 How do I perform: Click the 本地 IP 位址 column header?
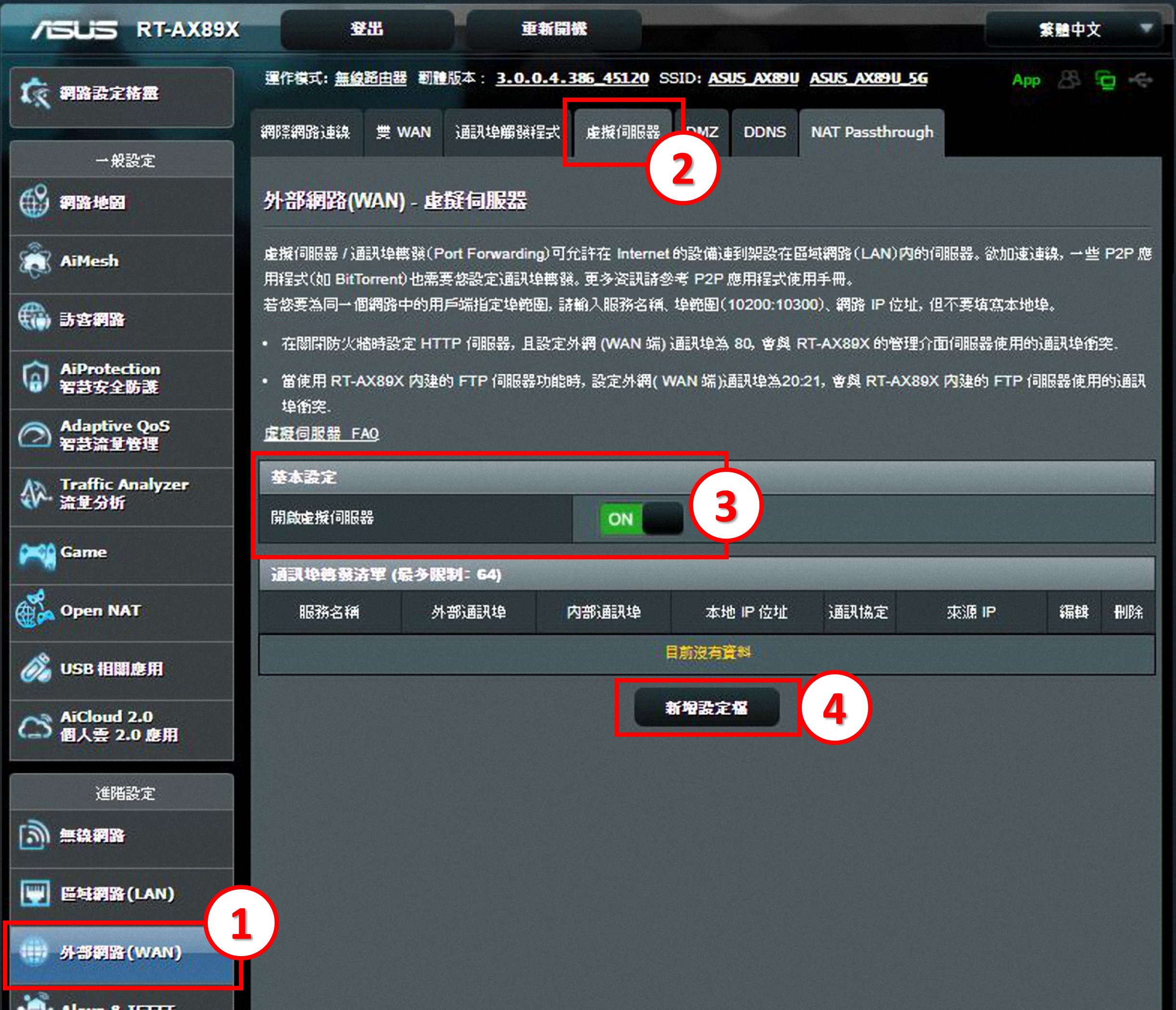746,612
